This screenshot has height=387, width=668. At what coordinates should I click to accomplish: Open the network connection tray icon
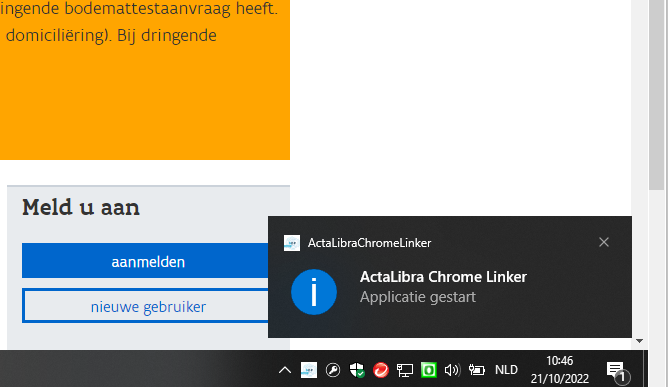pos(405,370)
